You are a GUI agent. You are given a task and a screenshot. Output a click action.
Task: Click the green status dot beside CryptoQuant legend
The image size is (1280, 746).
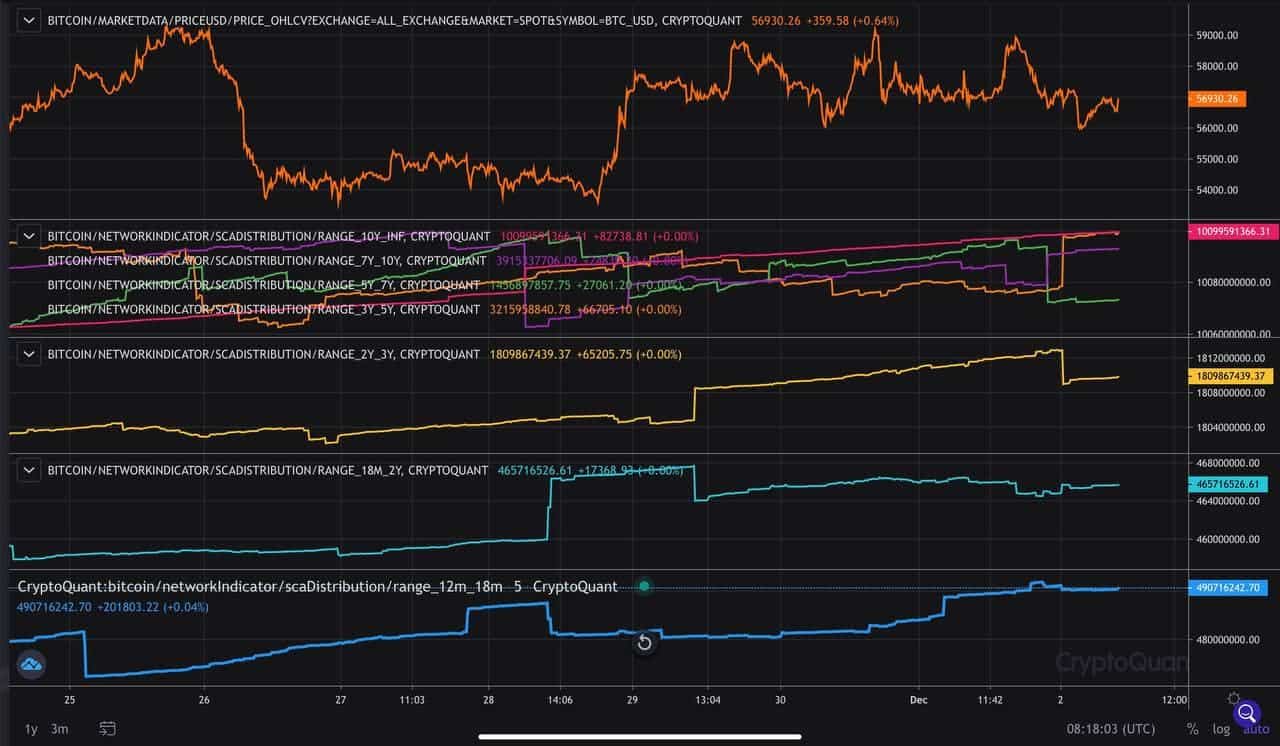click(644, 586)
